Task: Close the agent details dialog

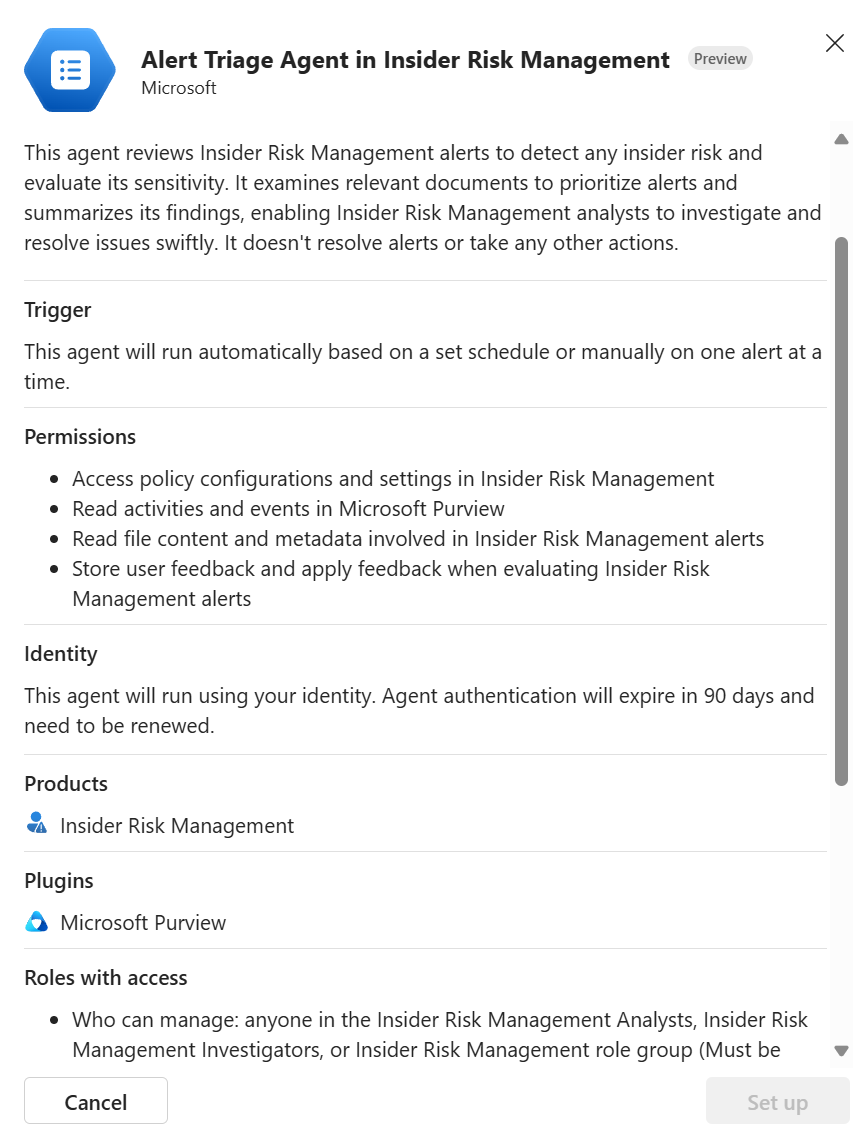Action: pos(834,43)
